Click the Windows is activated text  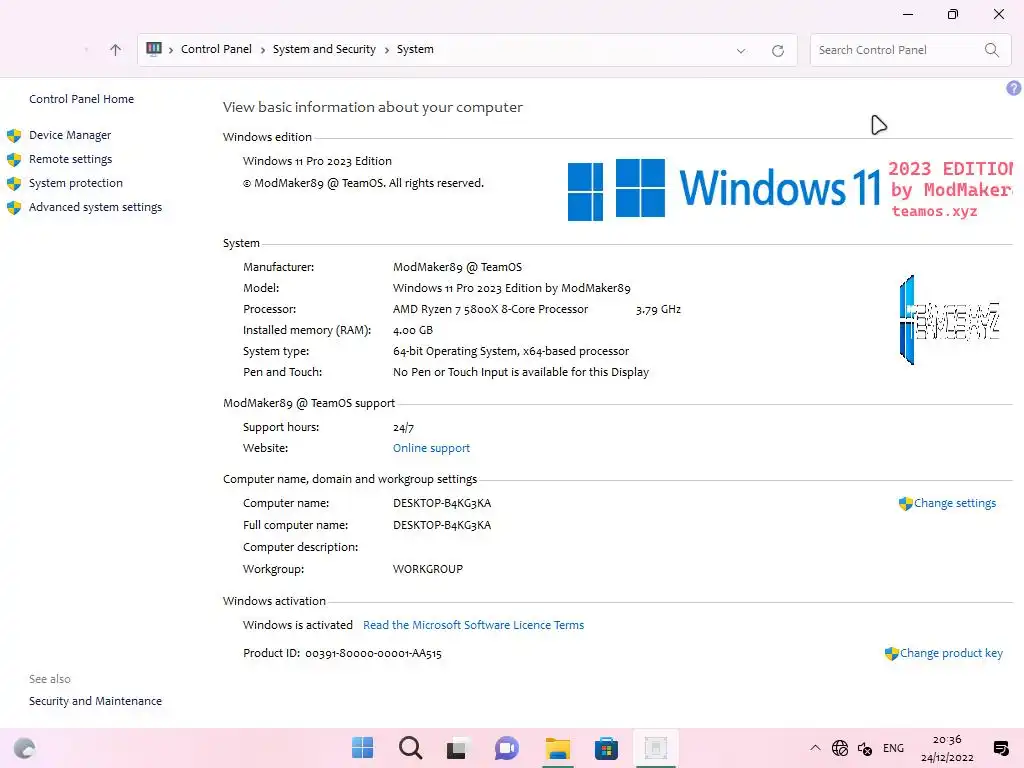pos(298,625)
